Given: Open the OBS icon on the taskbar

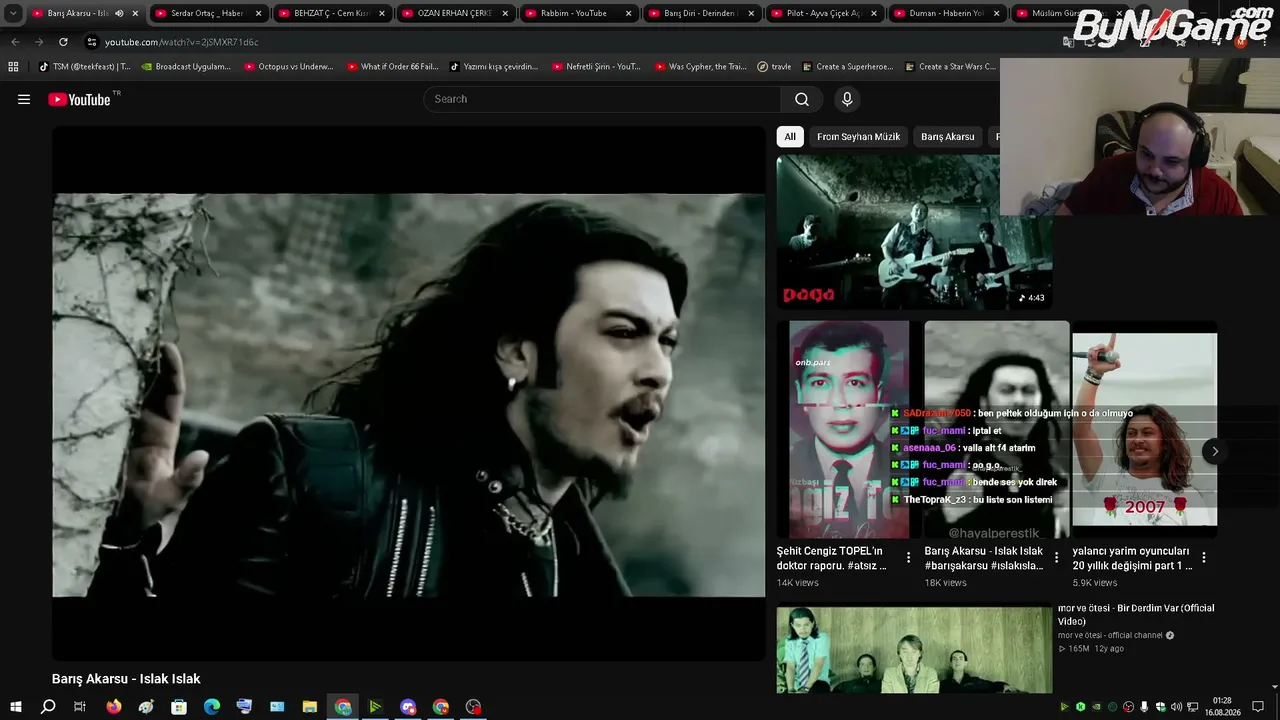Looking at the screenshot, I should pyautogui.click(x=474, y=707).
